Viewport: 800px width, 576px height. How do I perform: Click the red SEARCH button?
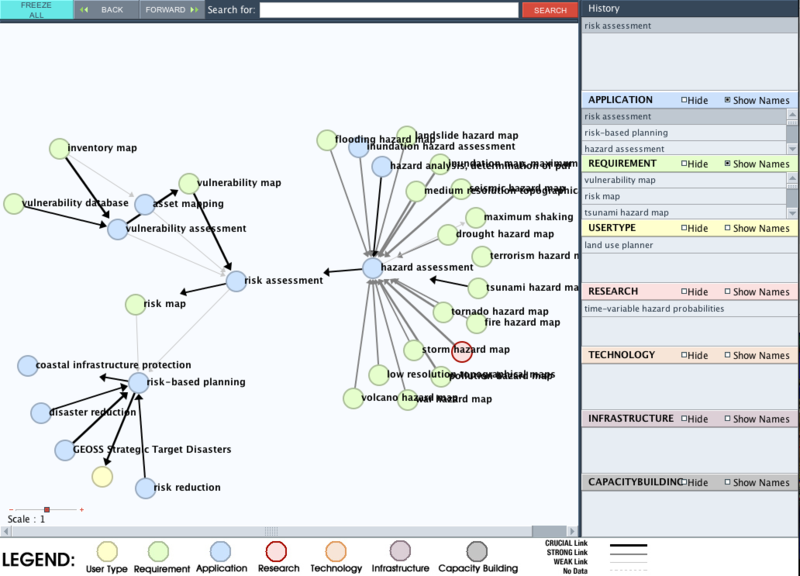(x=548, y=10)
